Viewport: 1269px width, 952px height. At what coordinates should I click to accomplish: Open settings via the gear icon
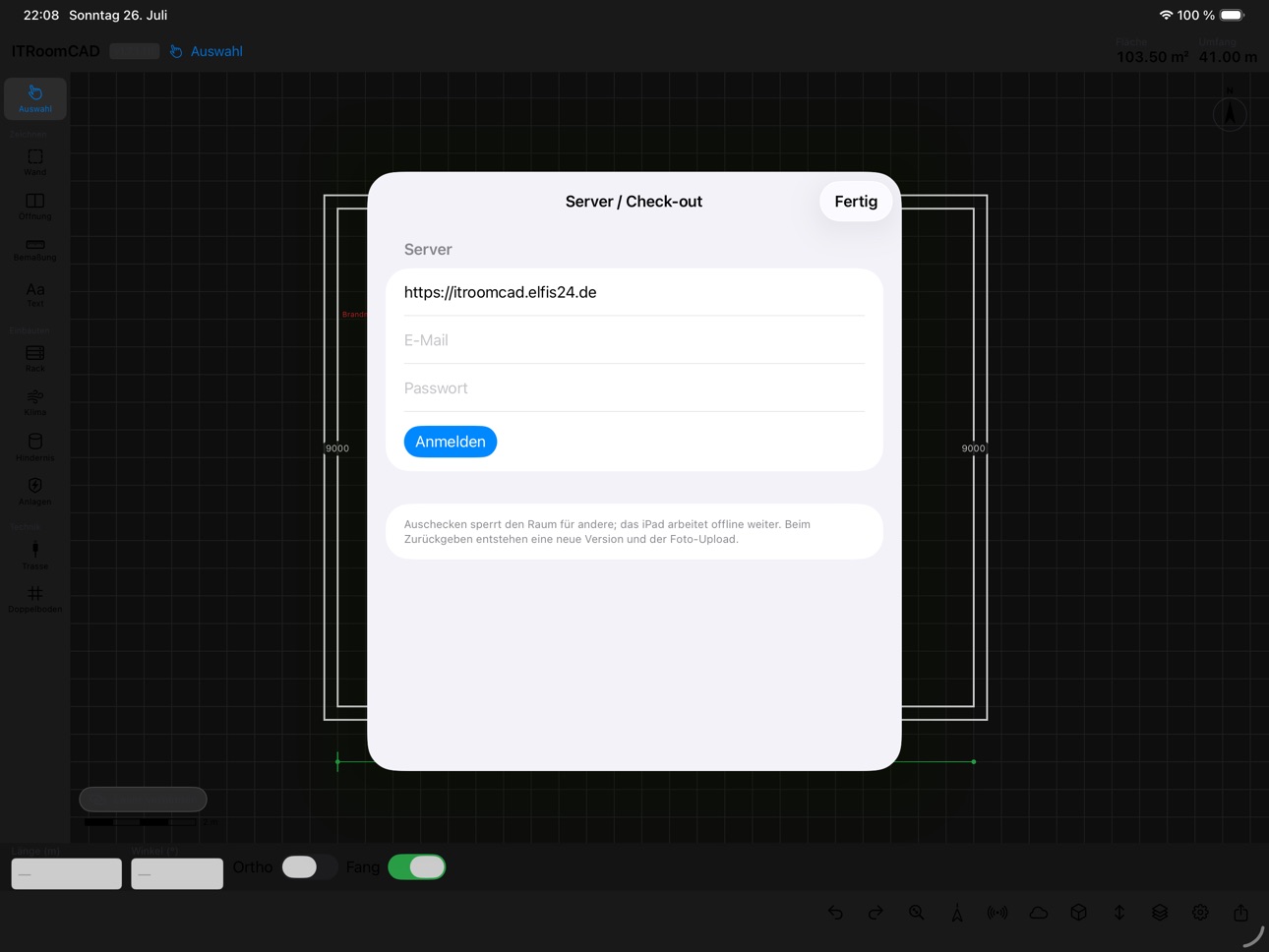point(1200,913)
